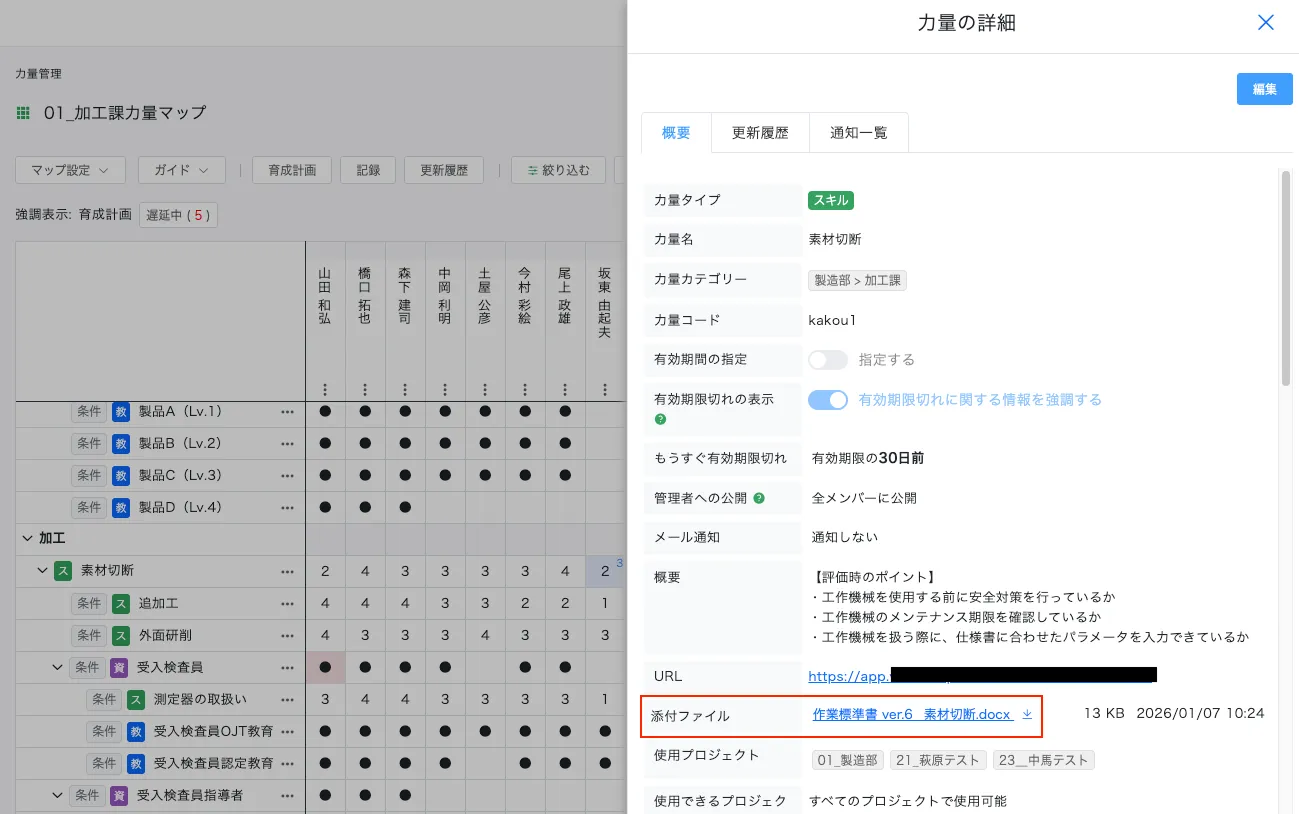
Task: Click the detail panel vertical scrollbar
Action: 1285,280
